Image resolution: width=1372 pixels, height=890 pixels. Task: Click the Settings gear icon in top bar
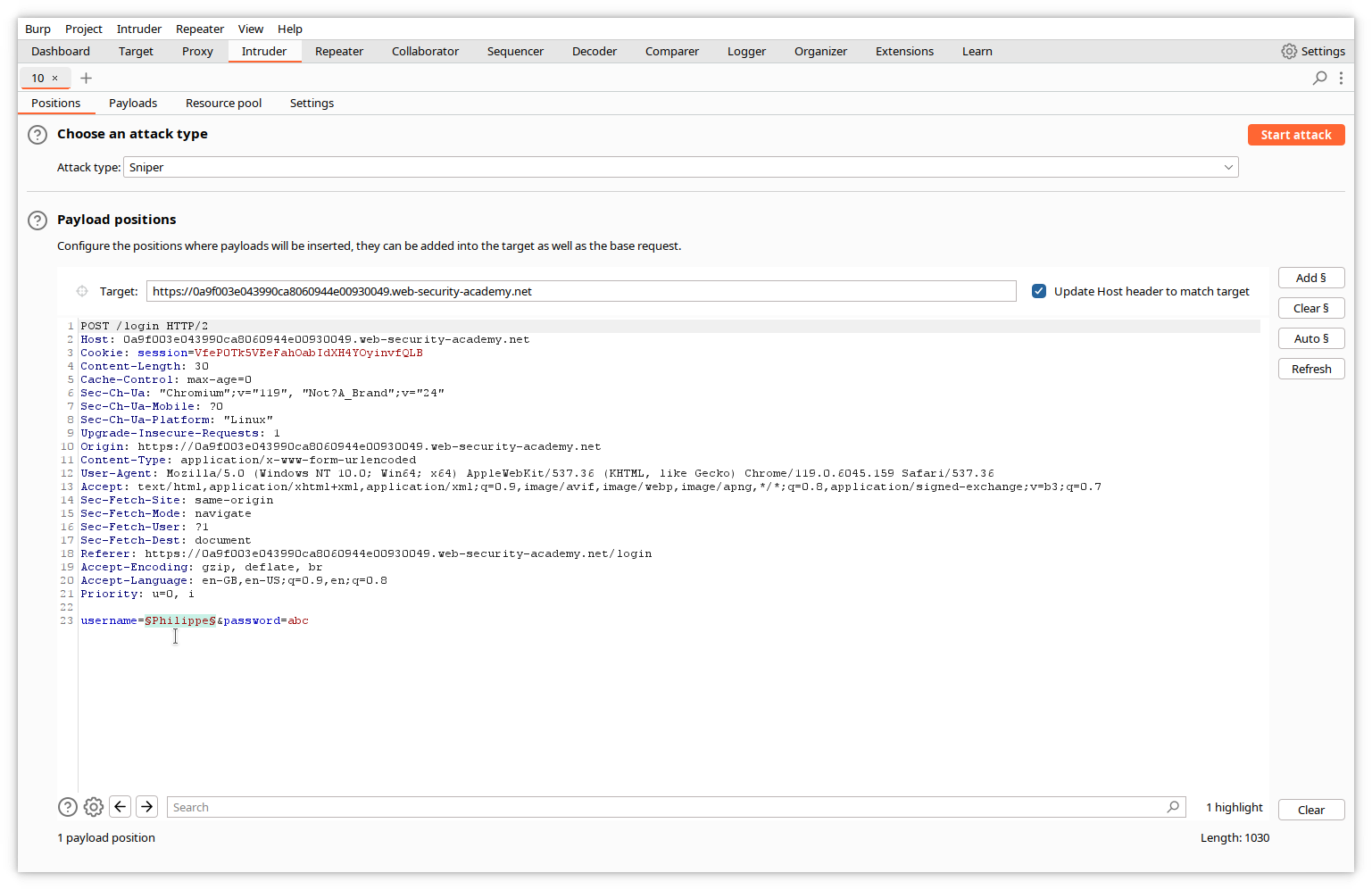1288,52
